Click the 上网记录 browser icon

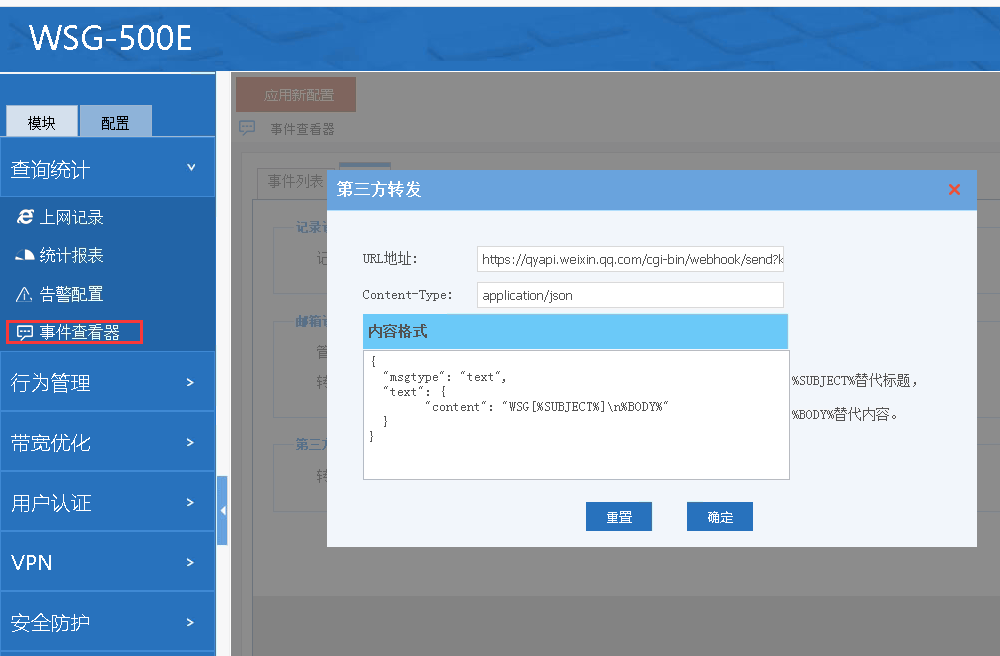pyautogui.click(x=25, y=217)
